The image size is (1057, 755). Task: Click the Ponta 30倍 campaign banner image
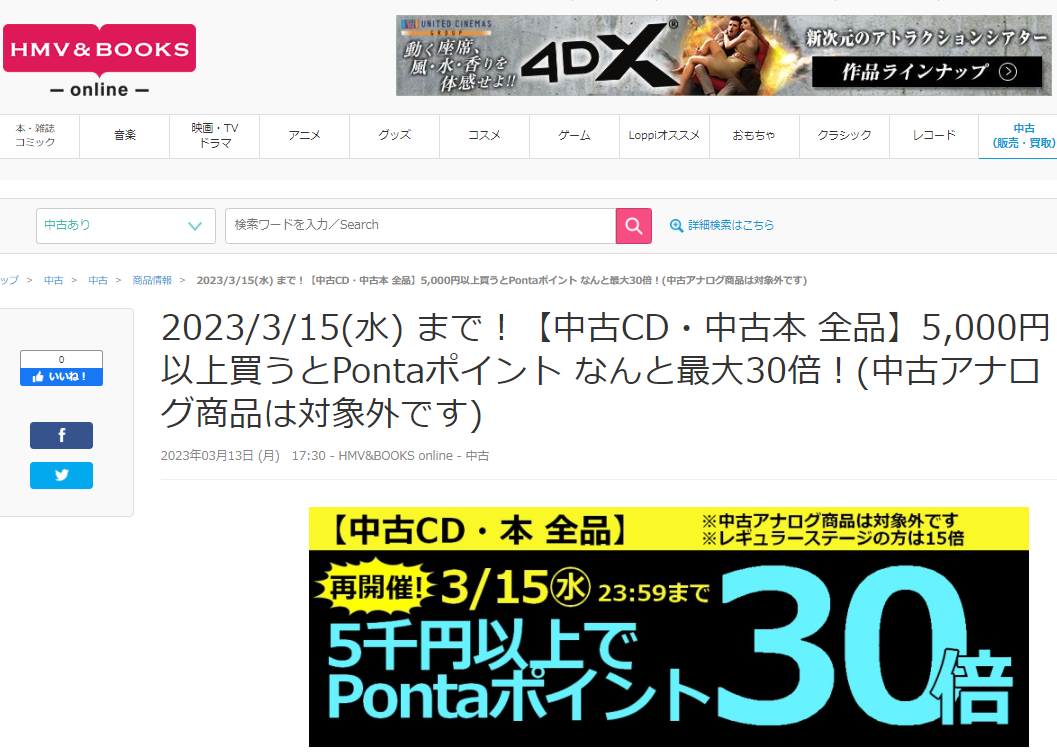(x=669, y=627)
